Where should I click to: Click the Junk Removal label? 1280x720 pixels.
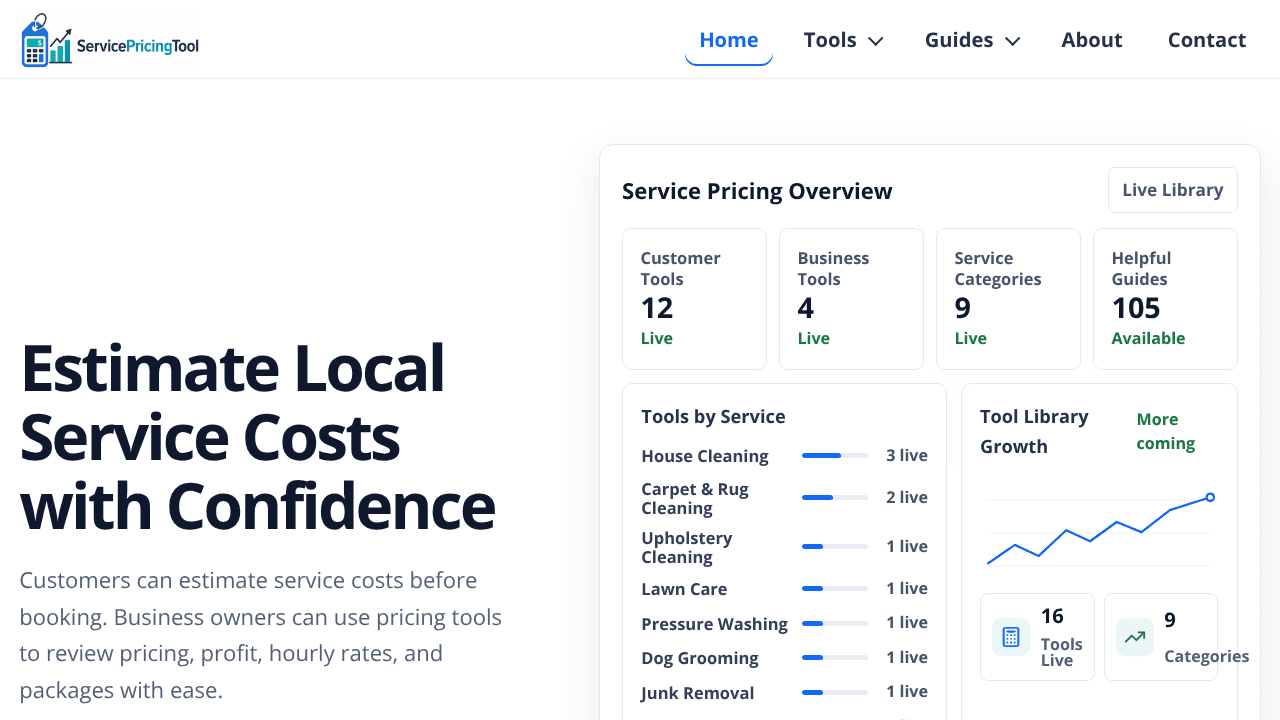point(698,693)
